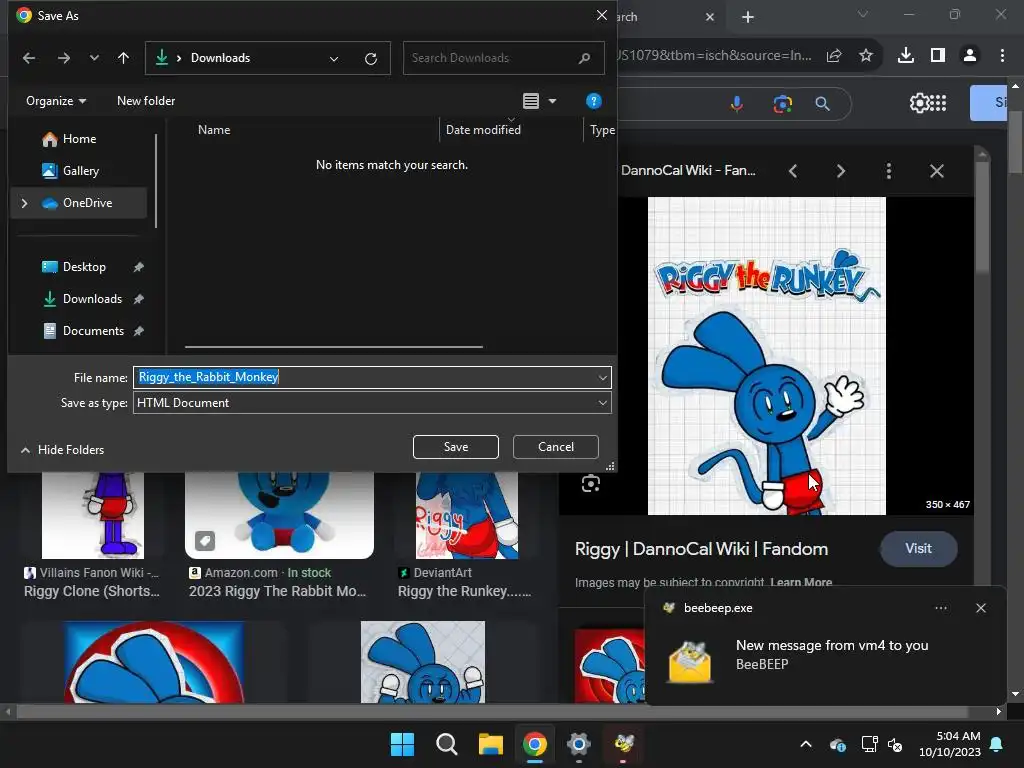Click the File name text field
This screenshot has width=1024, height=768.
coord(364,377)
